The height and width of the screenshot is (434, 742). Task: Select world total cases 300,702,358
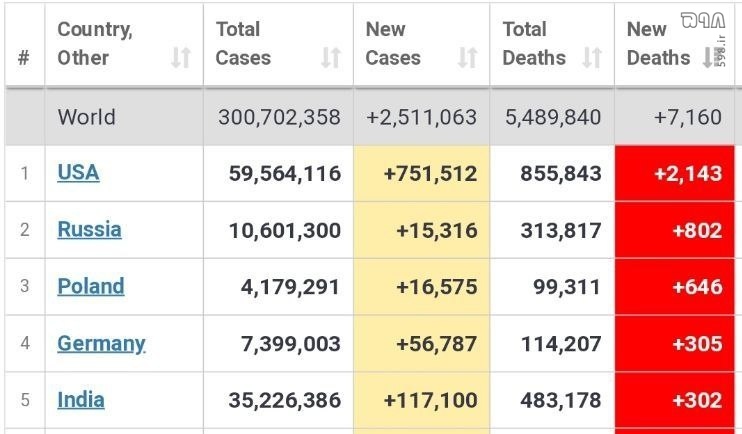[279, 117]
